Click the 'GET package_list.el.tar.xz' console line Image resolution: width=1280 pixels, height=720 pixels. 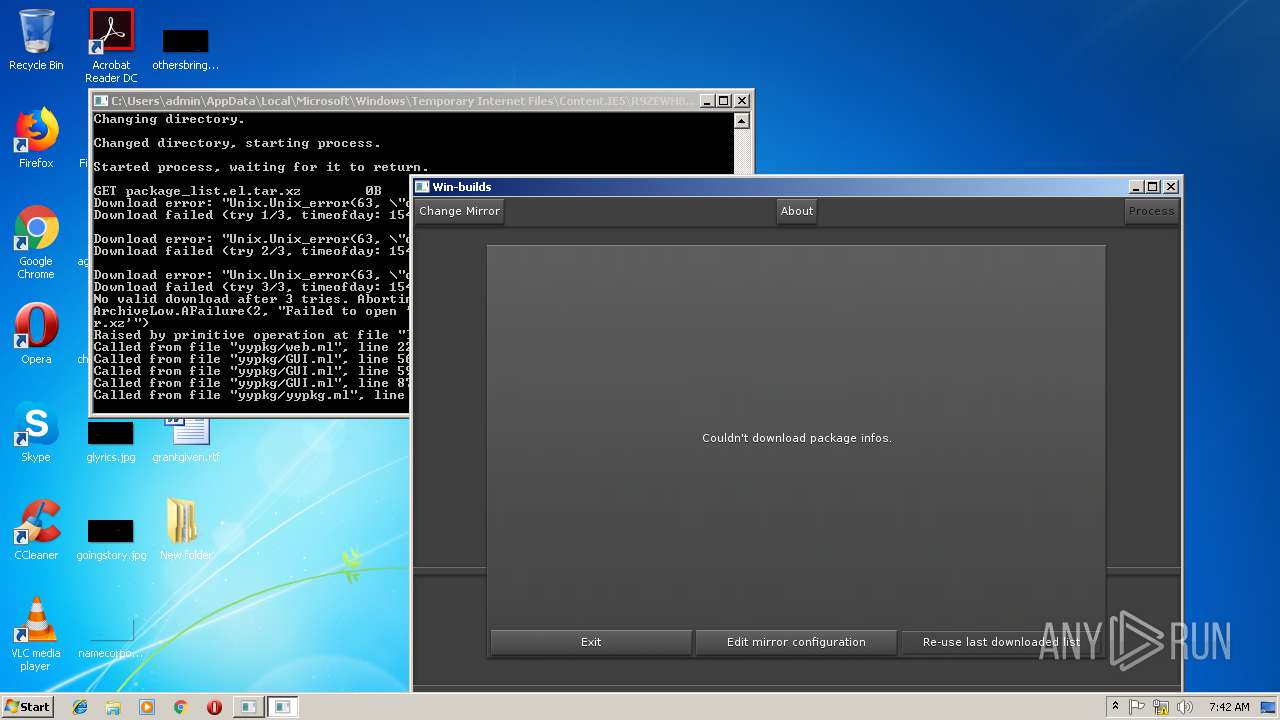pyautogui.click(x=237, y=191)
